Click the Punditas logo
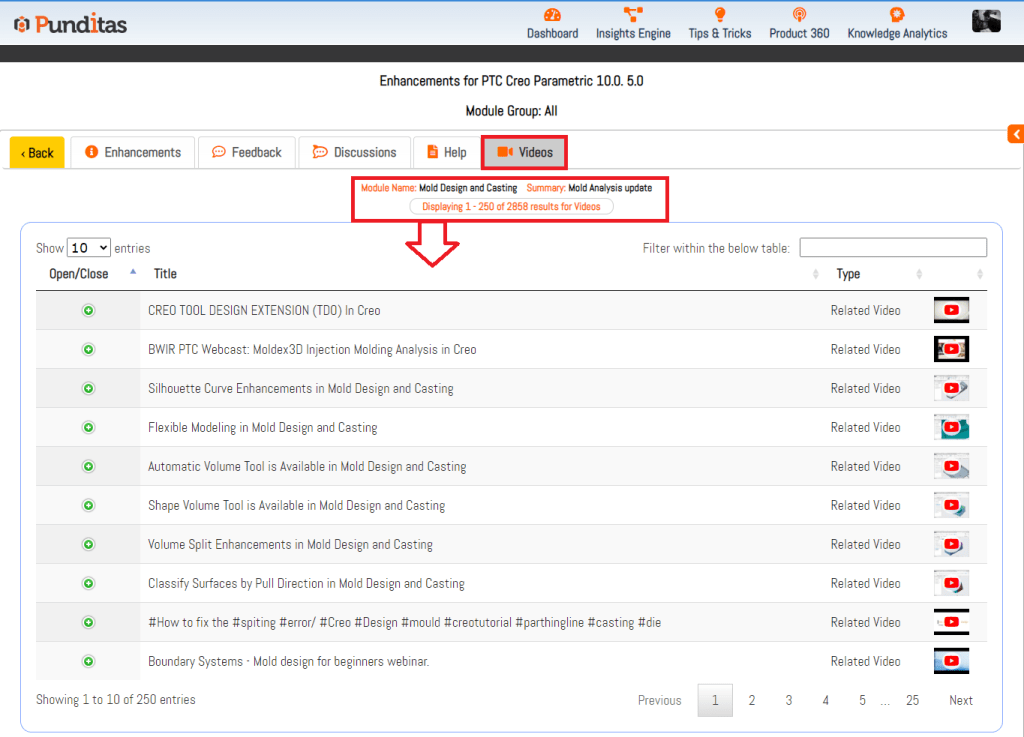Image resolution: width=1024 pixels, height=737 pixels. click(x=71, y=24)
